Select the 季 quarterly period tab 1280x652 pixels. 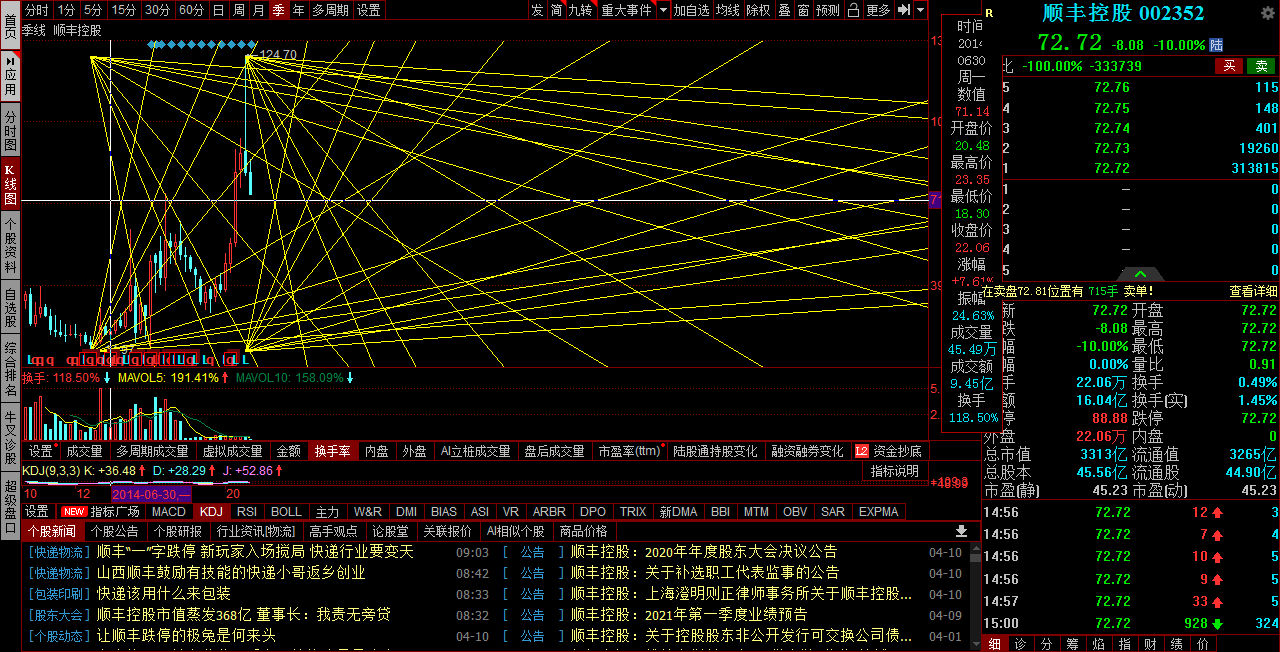(x=277, y=10)
